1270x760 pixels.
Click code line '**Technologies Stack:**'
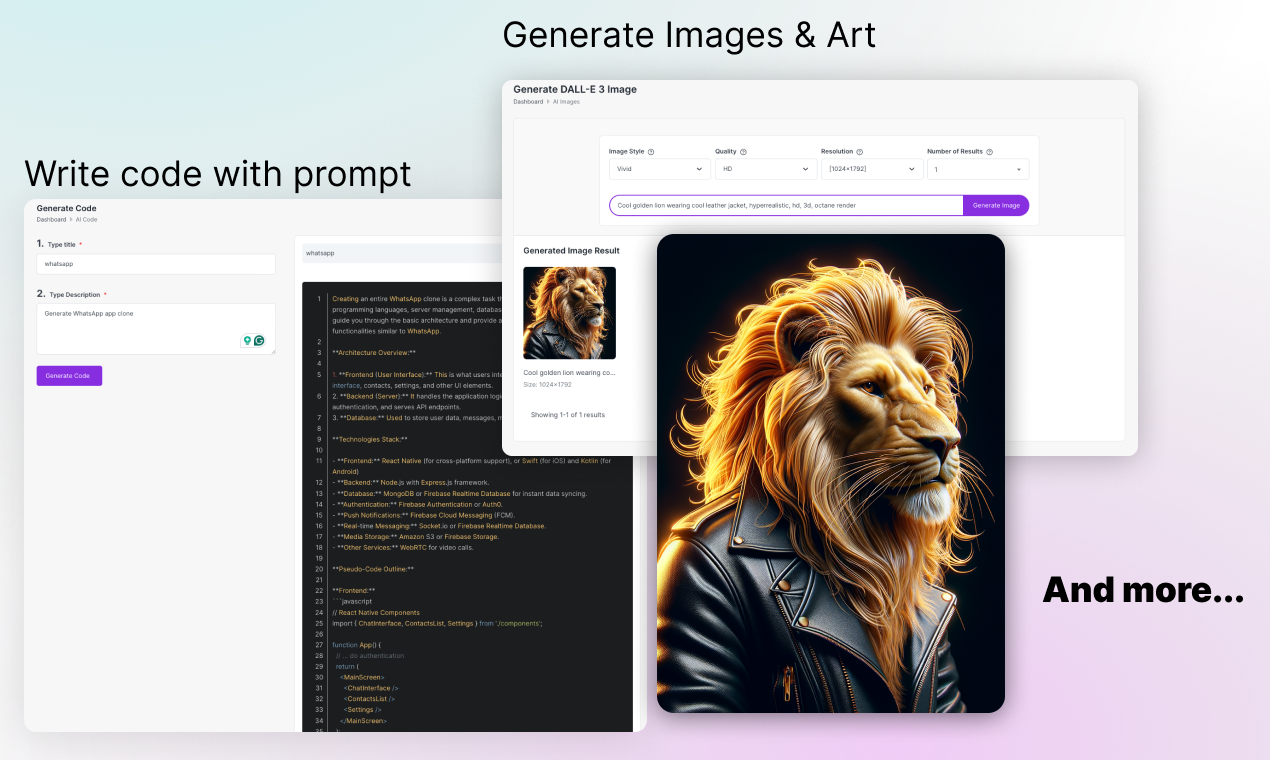[370, 439]
